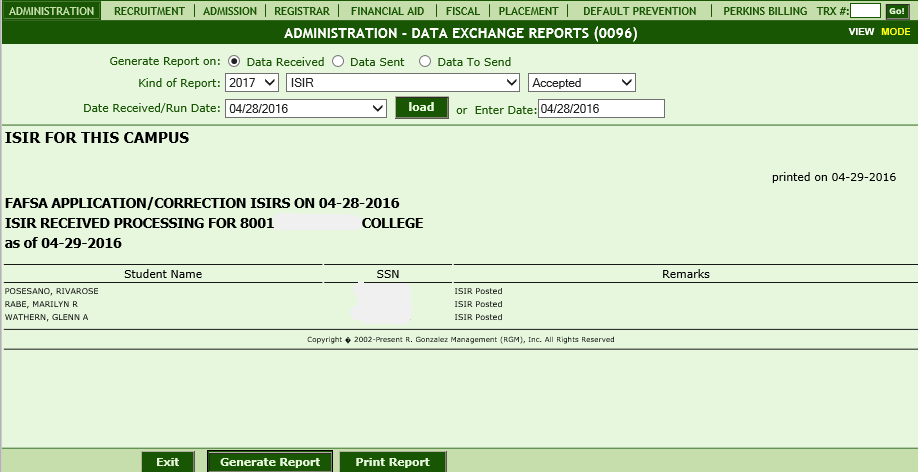The image size is (918, 472).
Task: Open the 2017 year dropdown
Action: point(252,83)
